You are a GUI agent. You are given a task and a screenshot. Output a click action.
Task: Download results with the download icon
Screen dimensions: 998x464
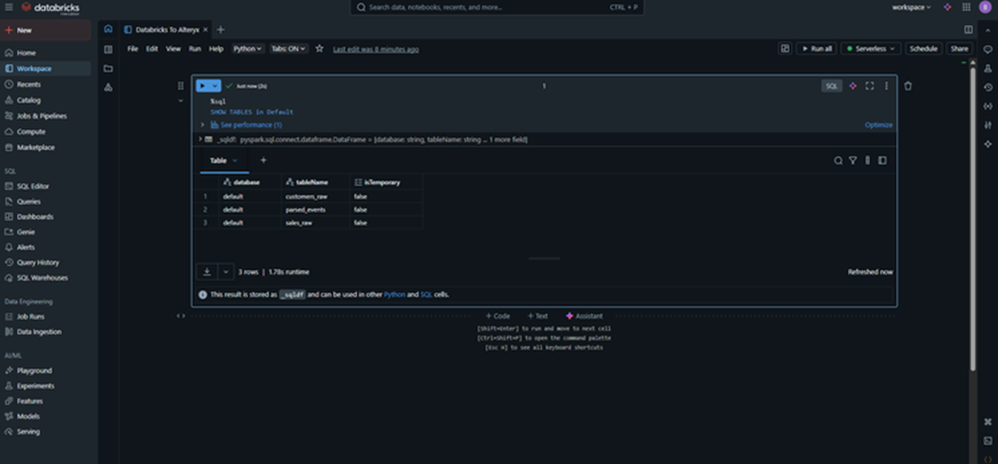[207, 272]
